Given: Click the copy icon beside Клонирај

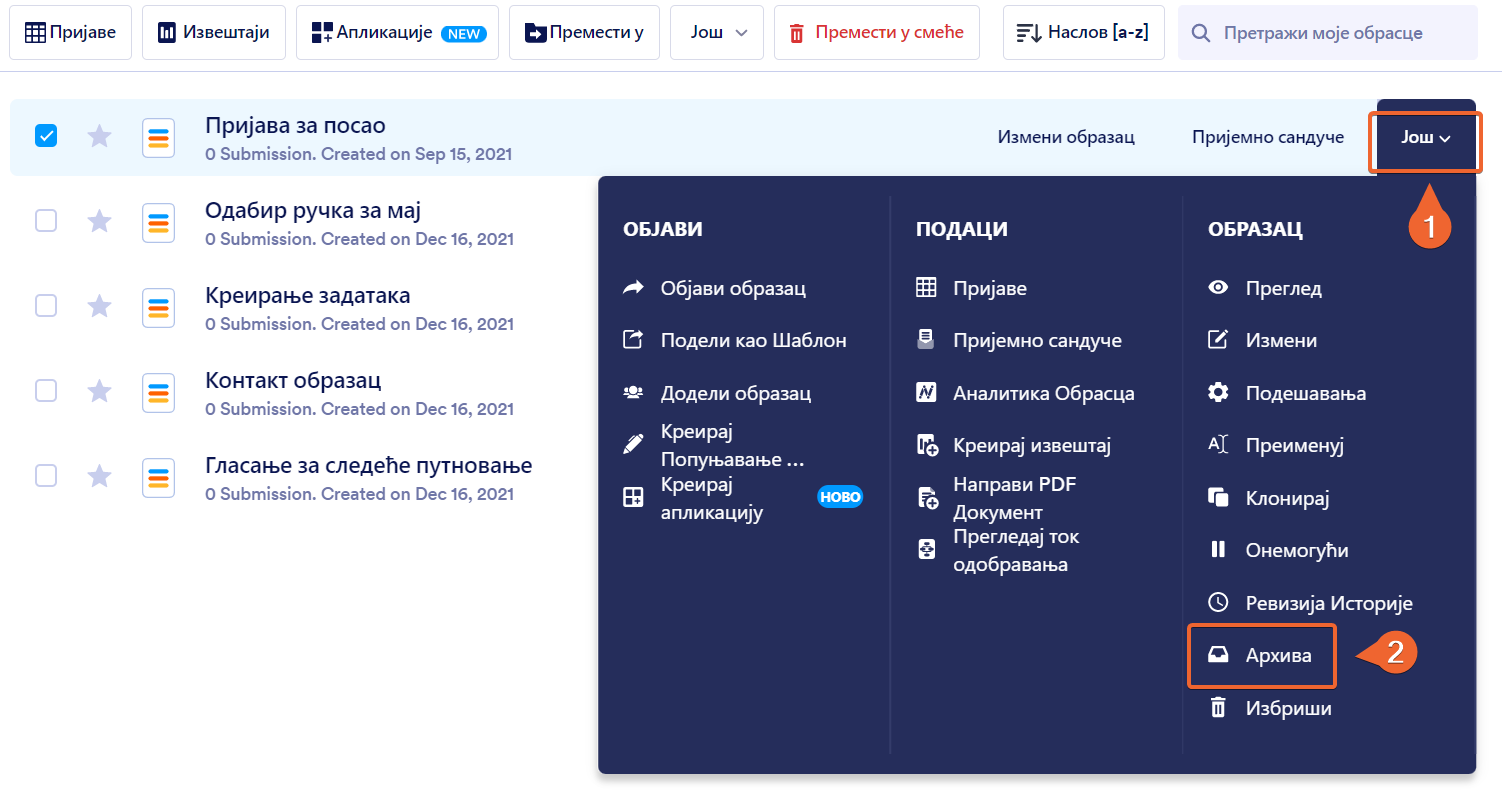Looking at the screenshot, I should point(1218,497).
